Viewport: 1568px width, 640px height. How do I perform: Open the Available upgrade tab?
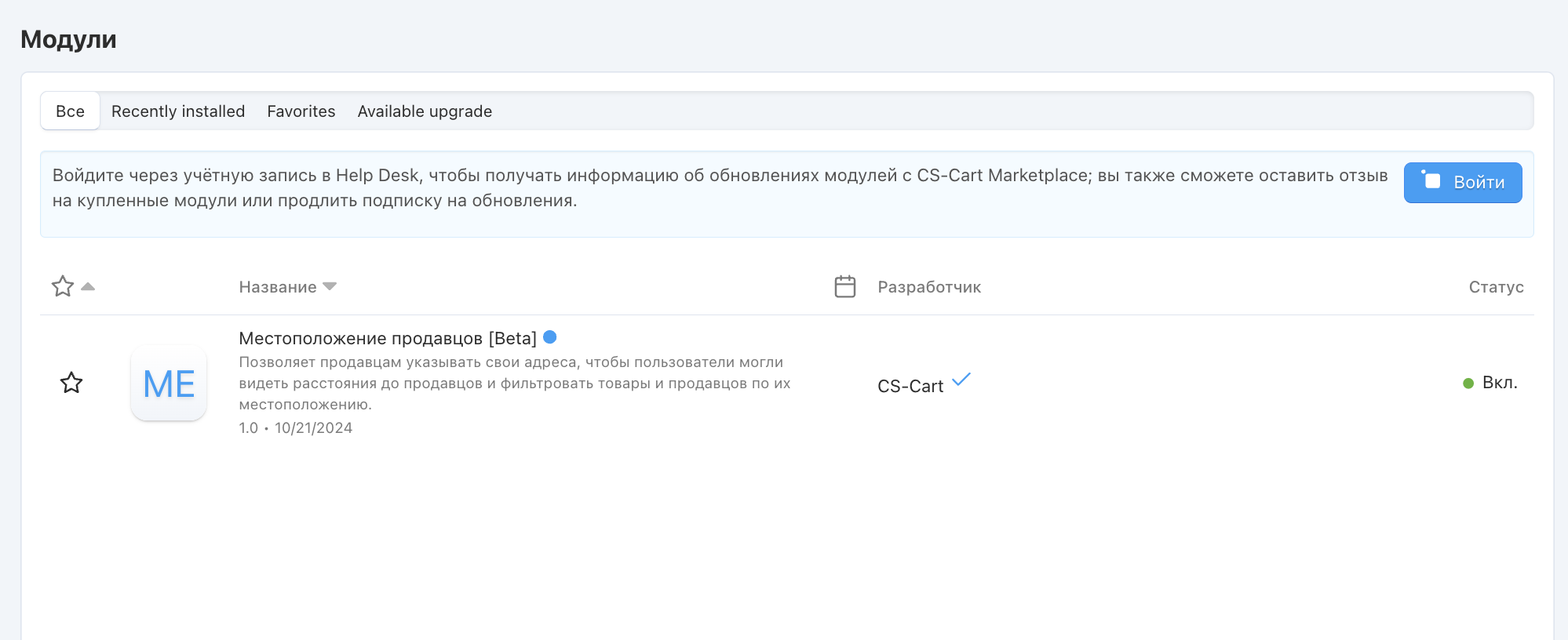tap(425, 111)
